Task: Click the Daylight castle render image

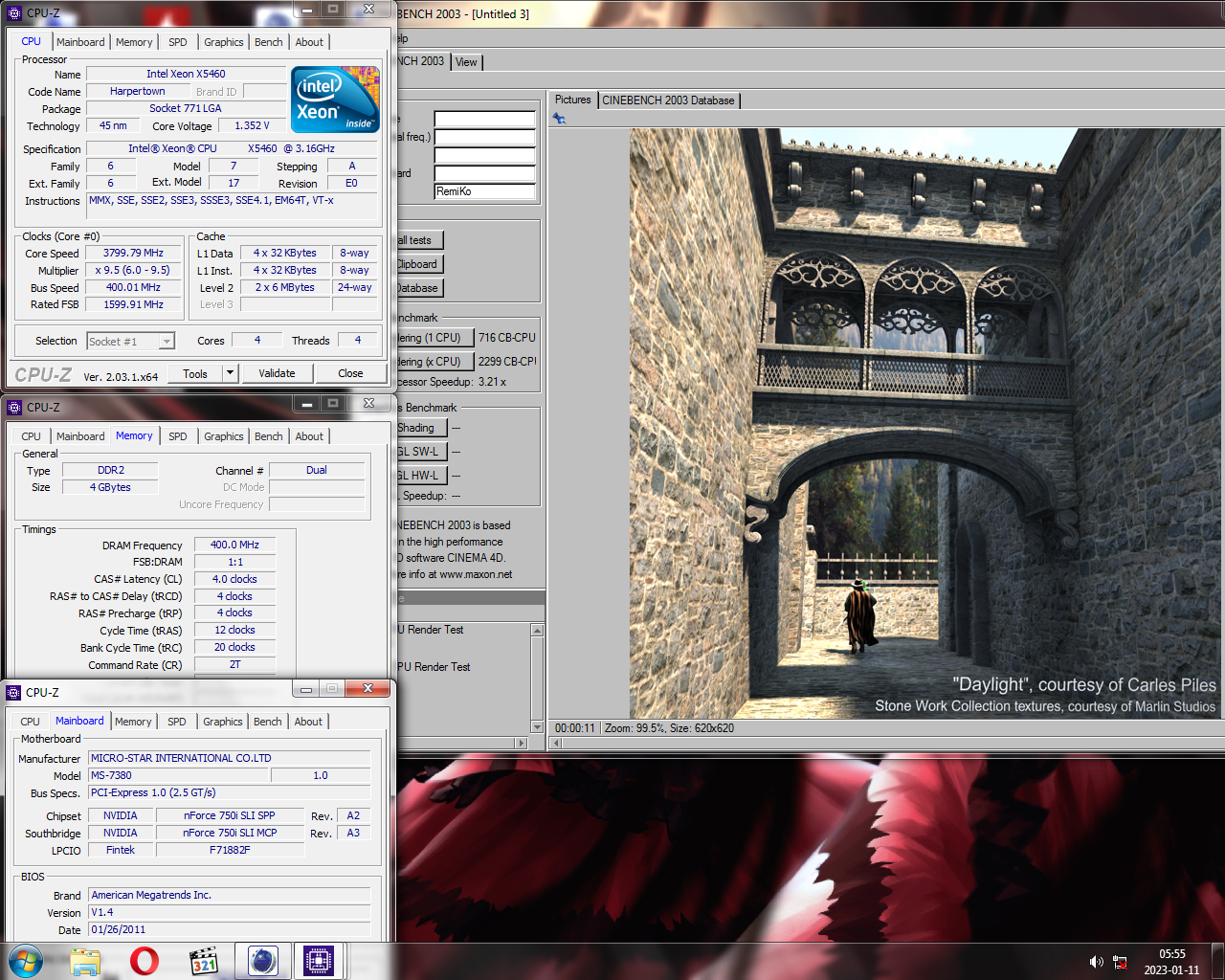Action: (x=924, y=423)
